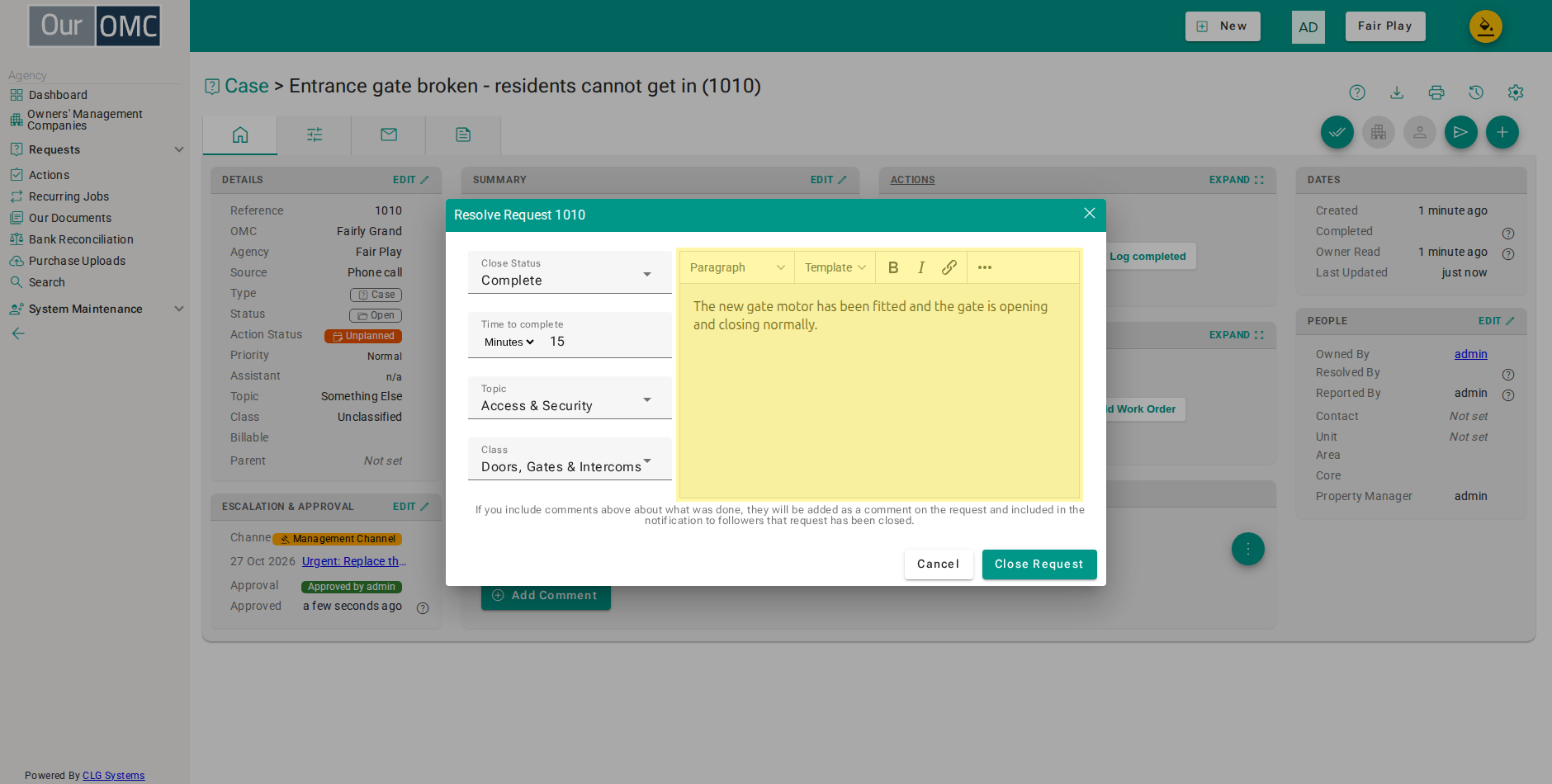Click the Close Request button
The image size is (1552, 784).
1039,564
